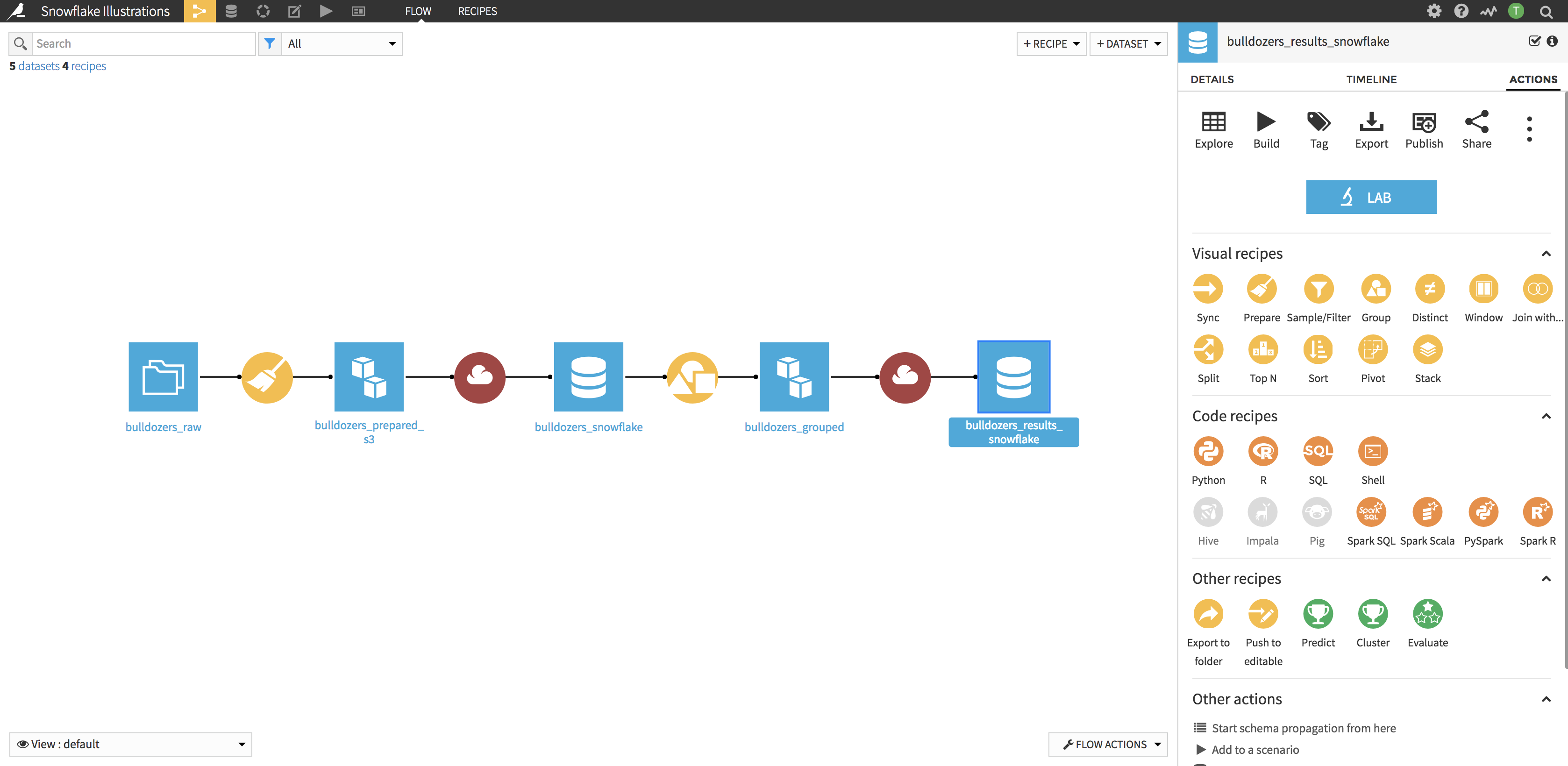Open the three-dot more actions menu

click(x=1529, y=129)
